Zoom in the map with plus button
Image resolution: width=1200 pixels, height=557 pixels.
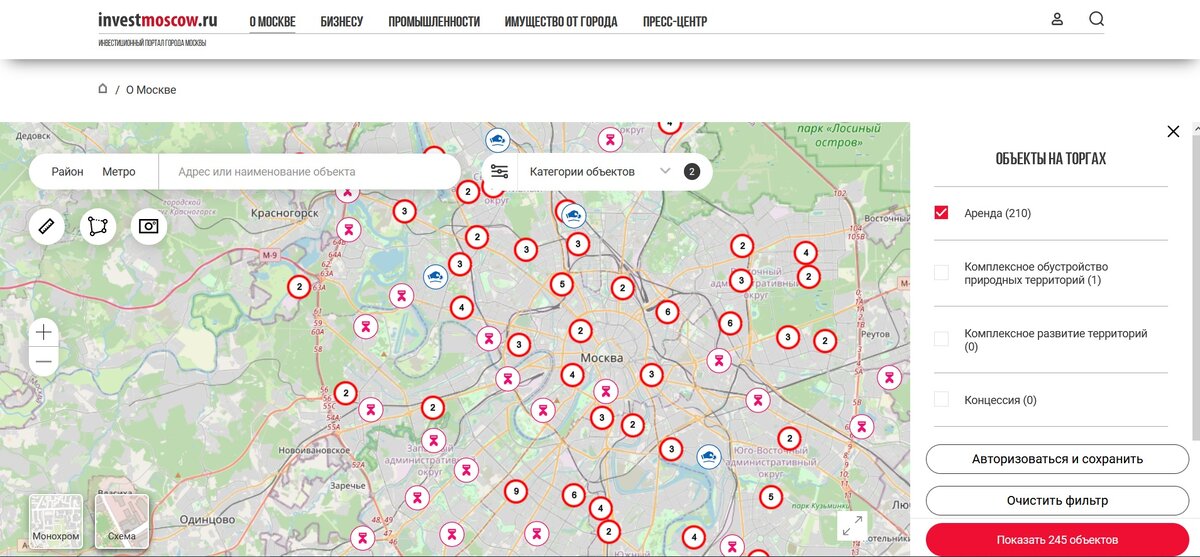44,332
